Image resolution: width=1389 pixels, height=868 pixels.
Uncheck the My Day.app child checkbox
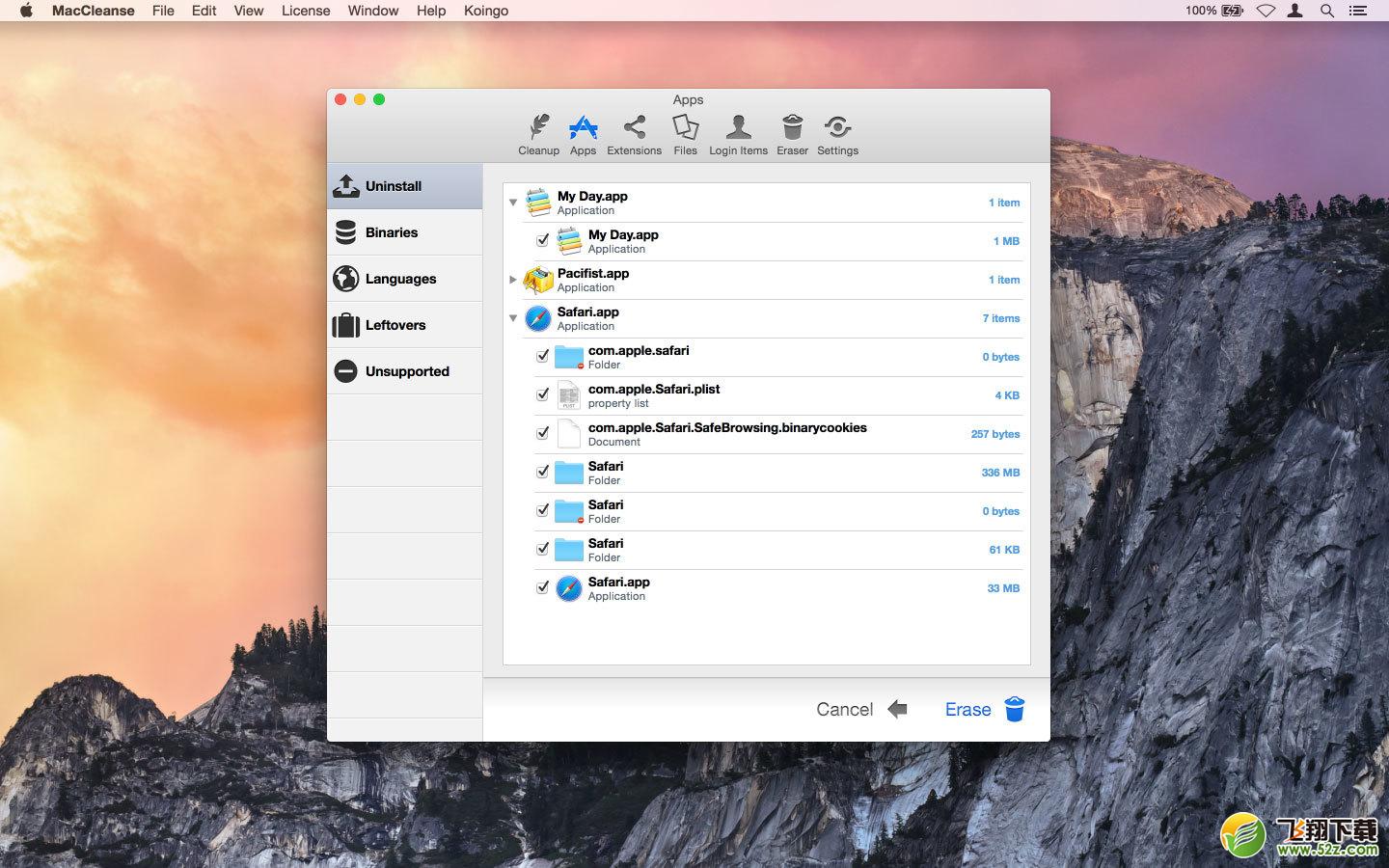coord(542,240)
